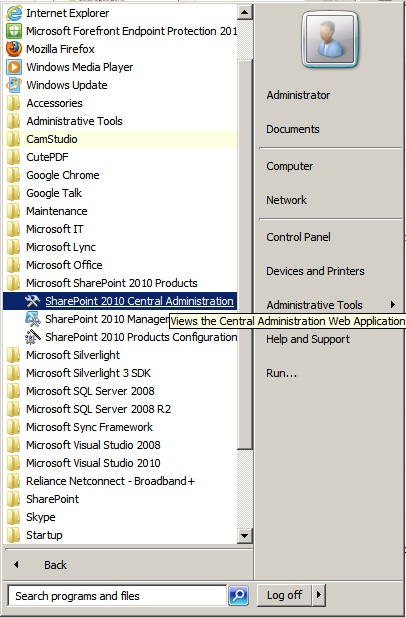This screenshot has width=406, height=618.
Task: Click inside Search programs and files box
Action: click(x=117, y=596)
